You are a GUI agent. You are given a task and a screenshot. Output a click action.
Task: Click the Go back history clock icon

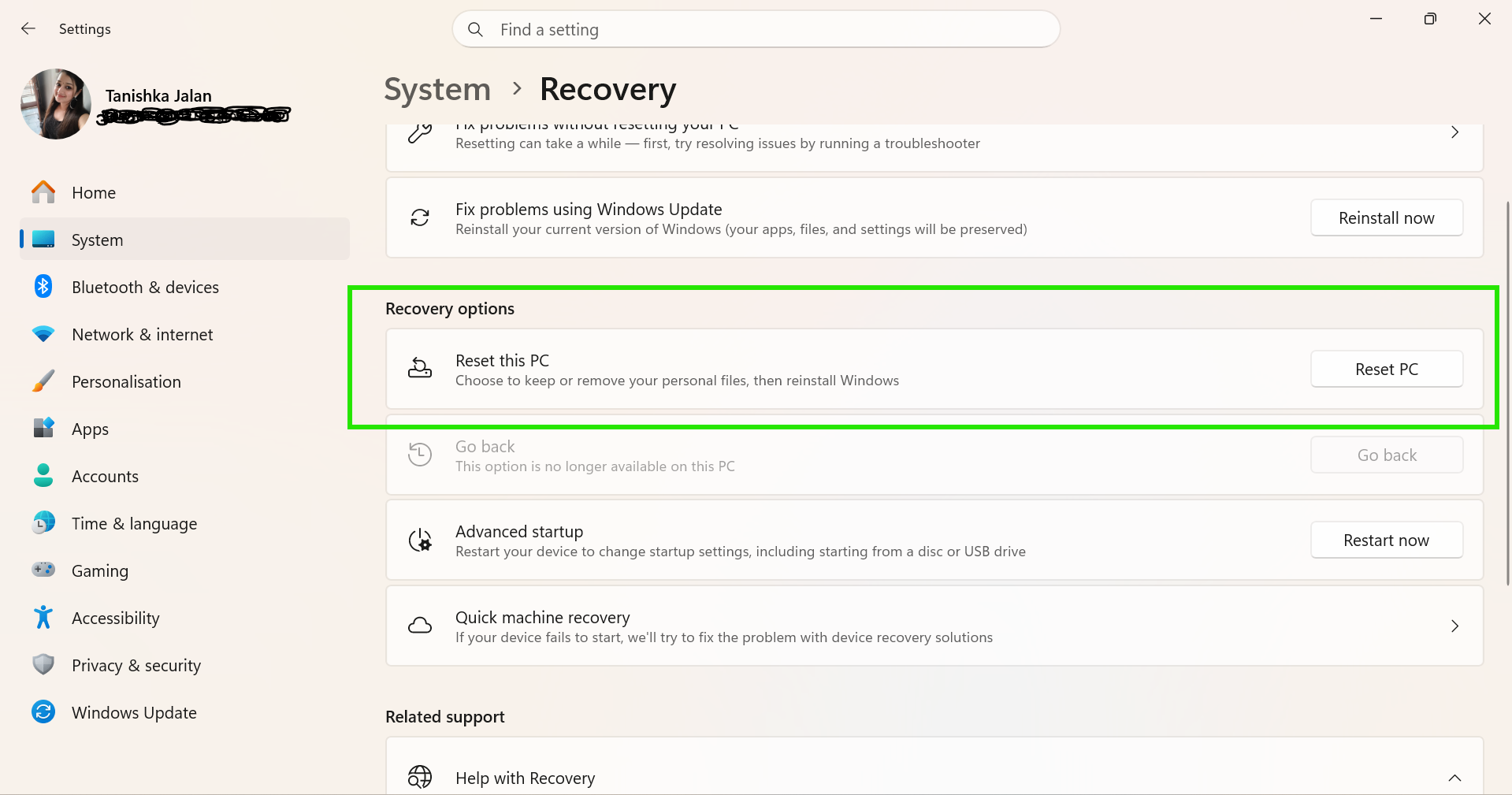pos(420,455)
